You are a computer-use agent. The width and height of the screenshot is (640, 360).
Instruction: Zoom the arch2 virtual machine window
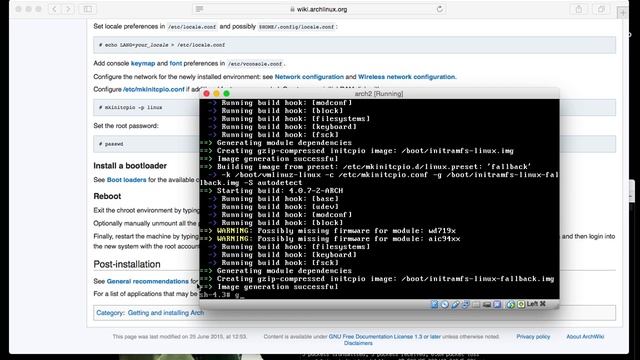[x=227, y=93]
